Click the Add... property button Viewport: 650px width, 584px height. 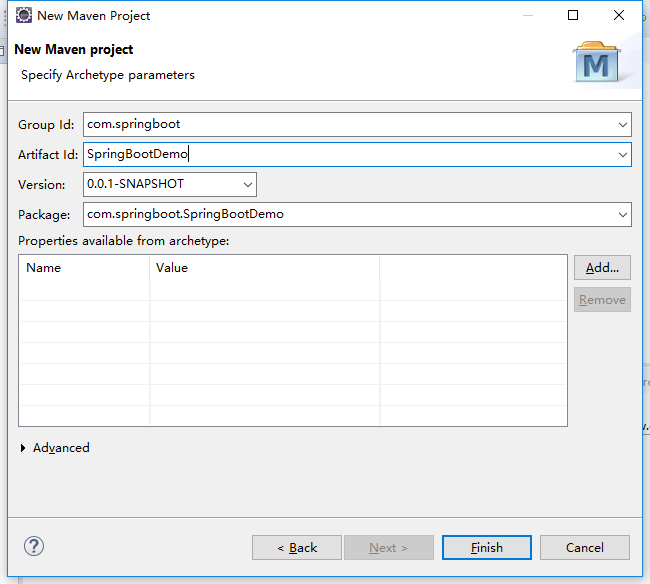tap(602, 268)
